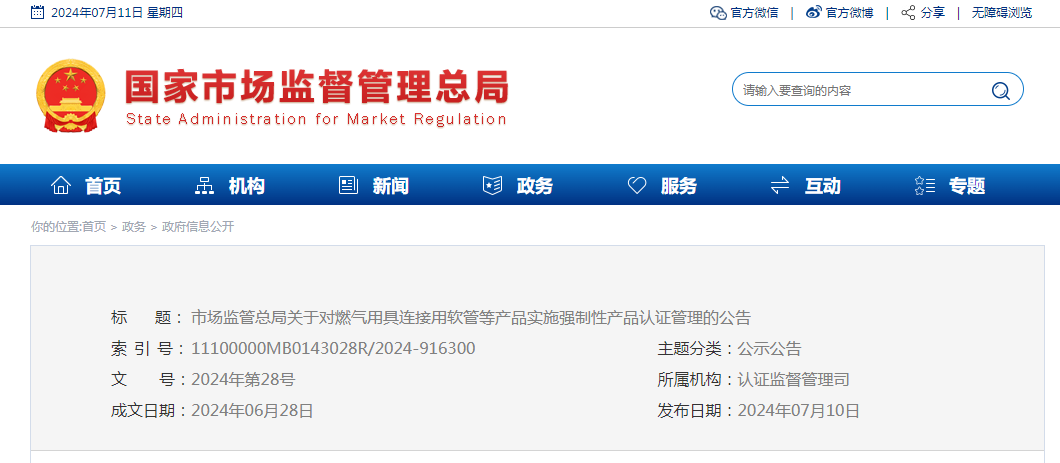The image size is (1060, 463).
Task: Click the magnifier search icon
Action: 1001,90
